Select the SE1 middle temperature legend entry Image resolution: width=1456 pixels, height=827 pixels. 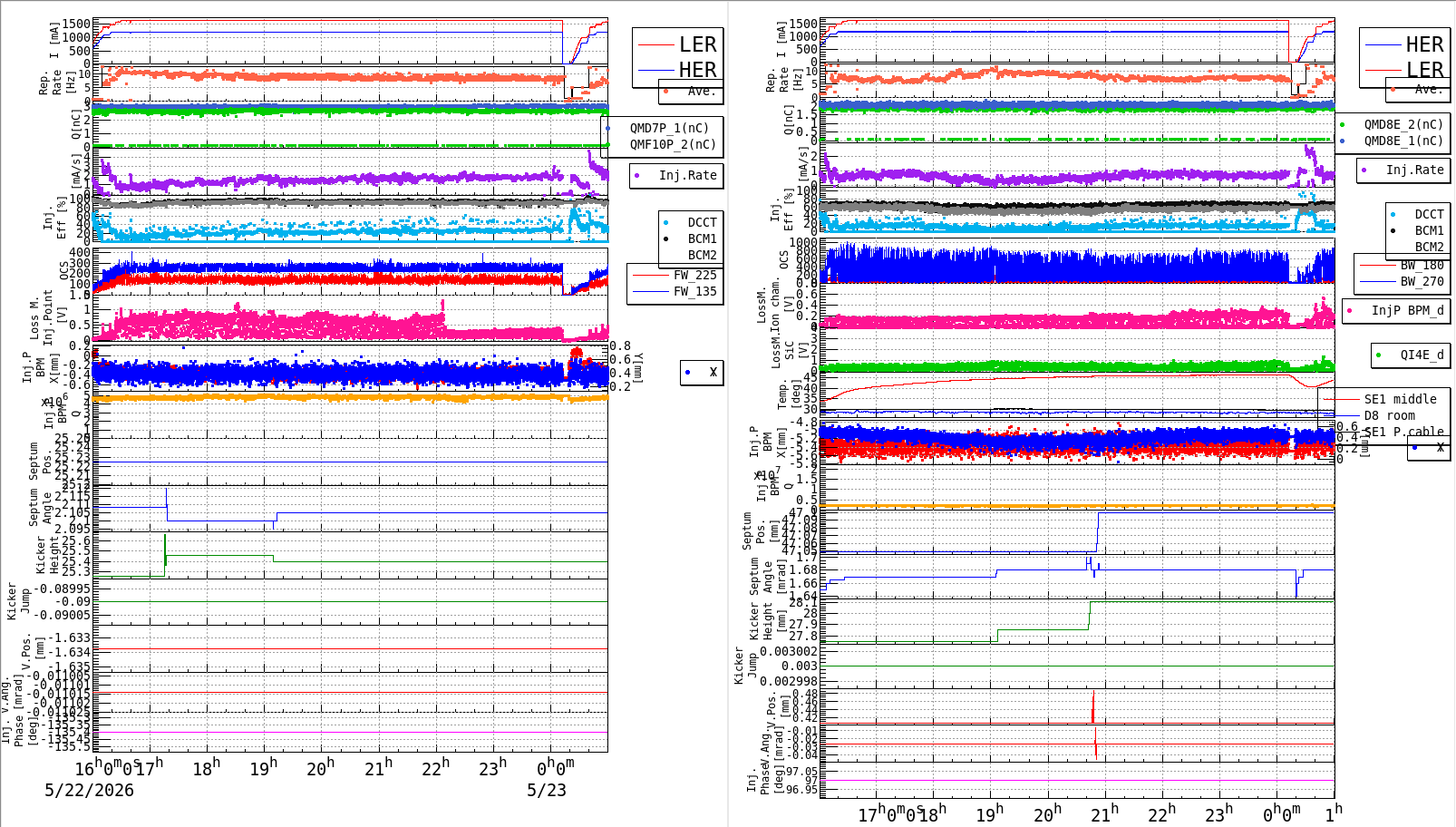(1400, 399)
